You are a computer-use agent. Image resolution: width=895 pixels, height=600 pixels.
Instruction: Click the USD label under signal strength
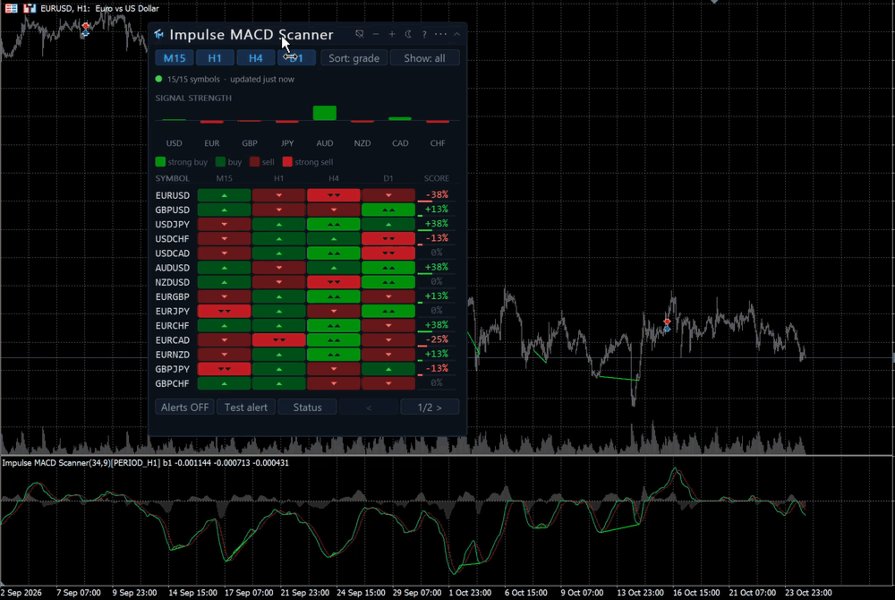click(x=174, y=143)
